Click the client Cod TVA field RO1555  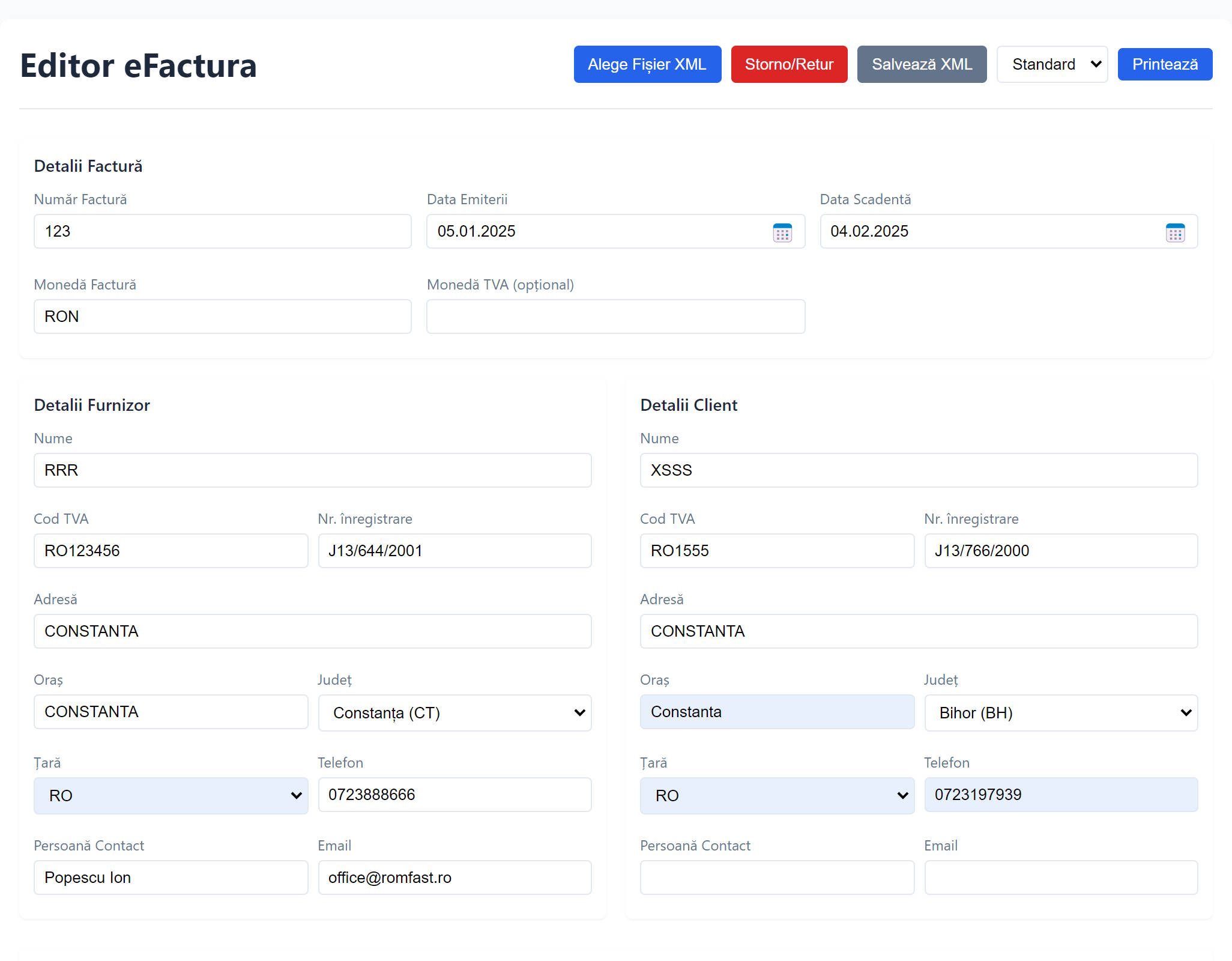pyautogui.click(x=777, y=551)
